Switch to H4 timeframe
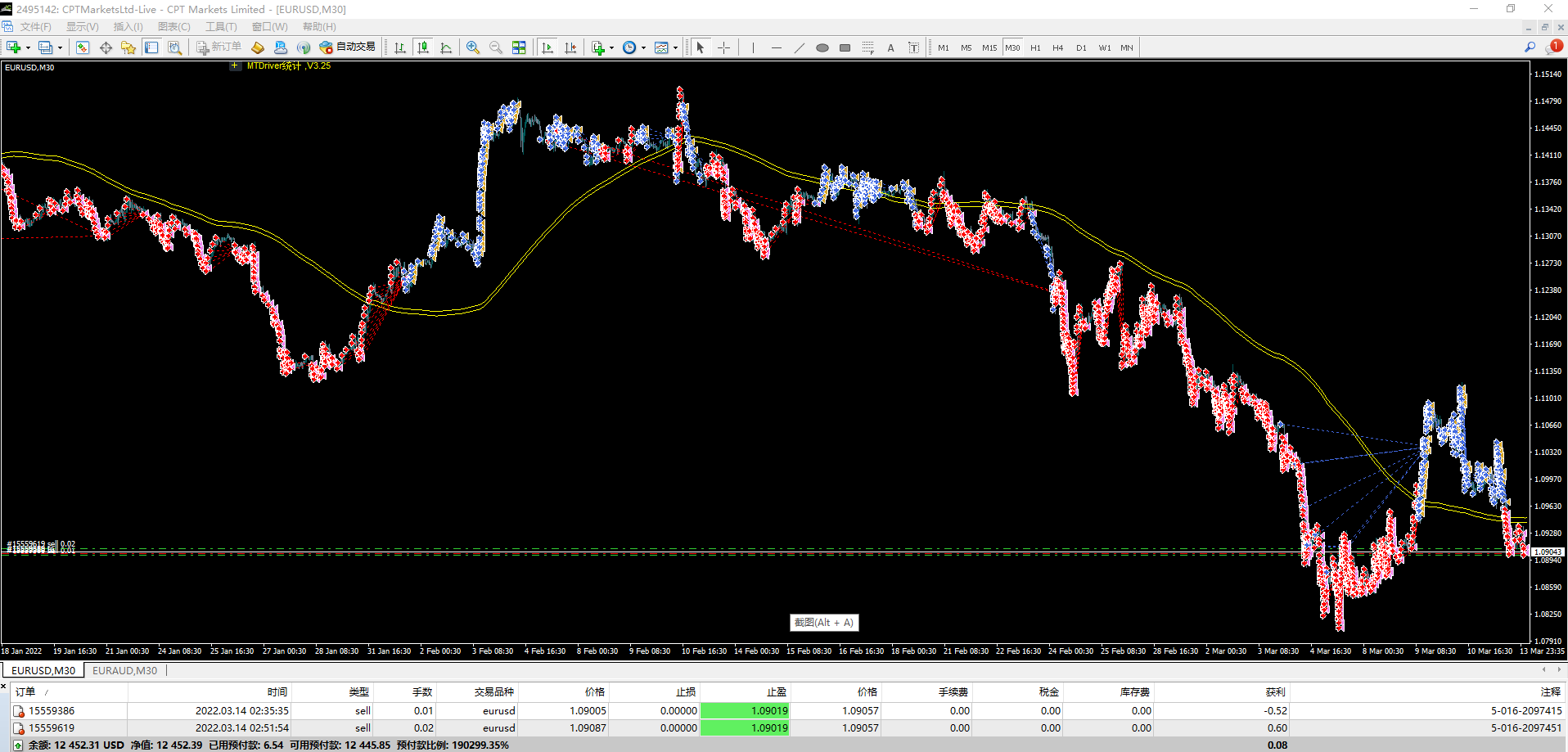This screenshot has width=1568, height=752. 1058,47
